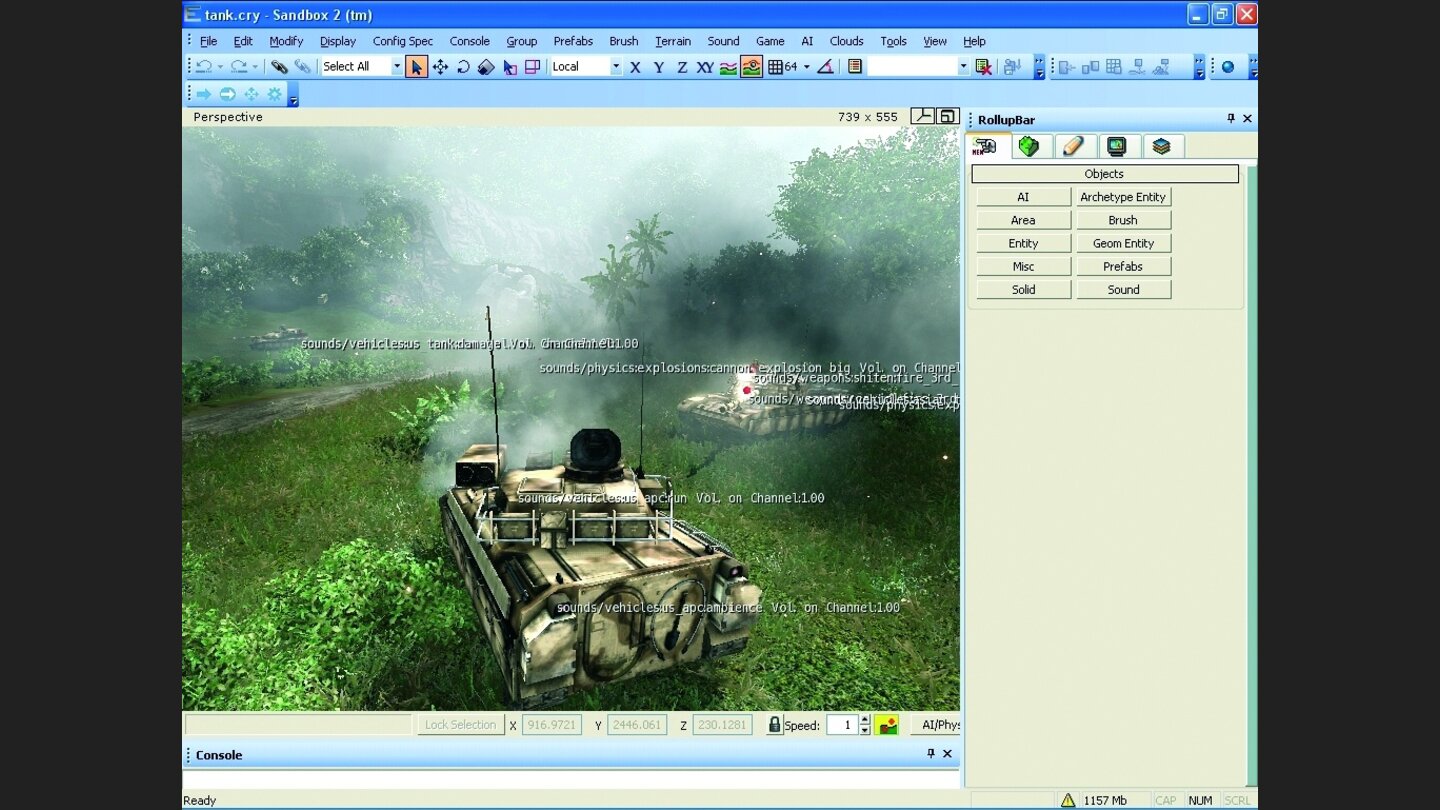Click the Speed value field

point(842,725)
